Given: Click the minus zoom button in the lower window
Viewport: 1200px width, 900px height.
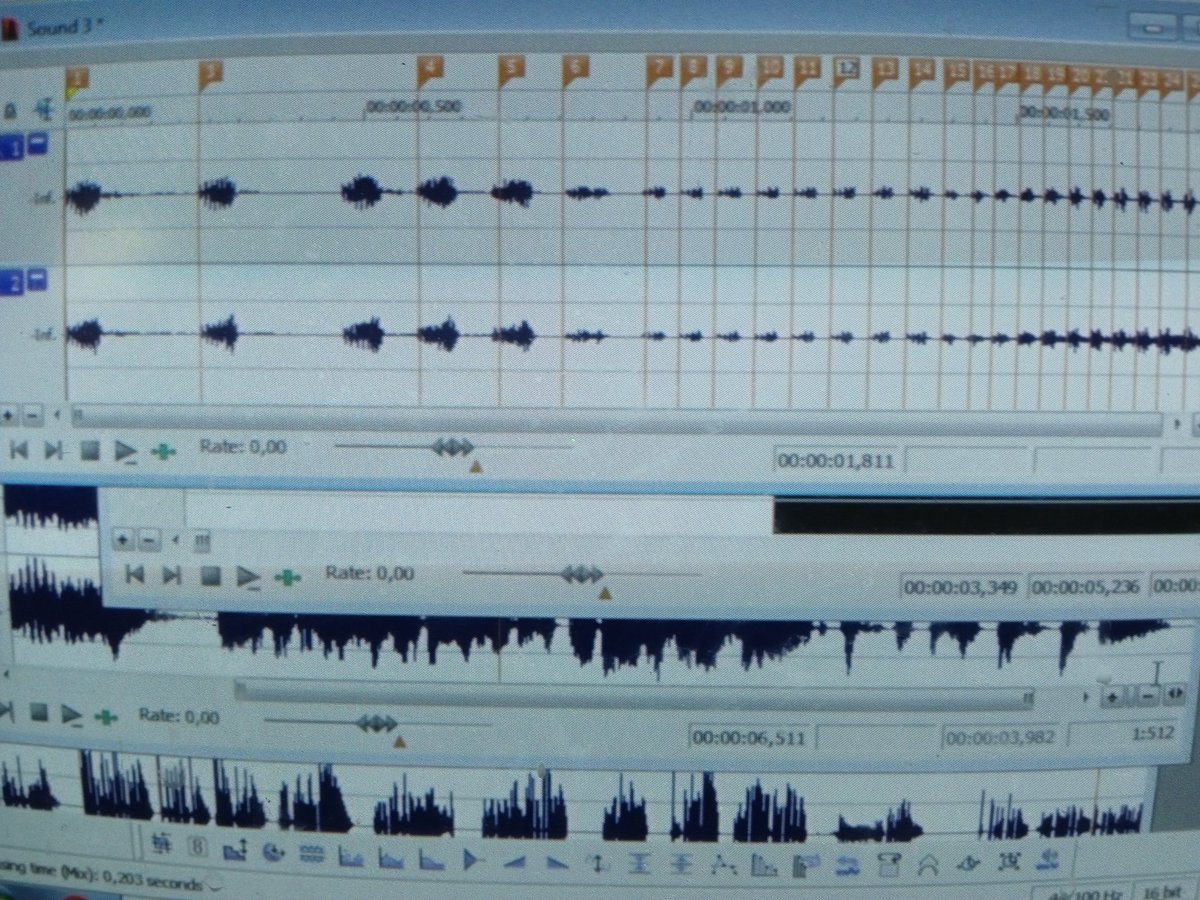Looking at the screenshot, I should [1149, 695].
